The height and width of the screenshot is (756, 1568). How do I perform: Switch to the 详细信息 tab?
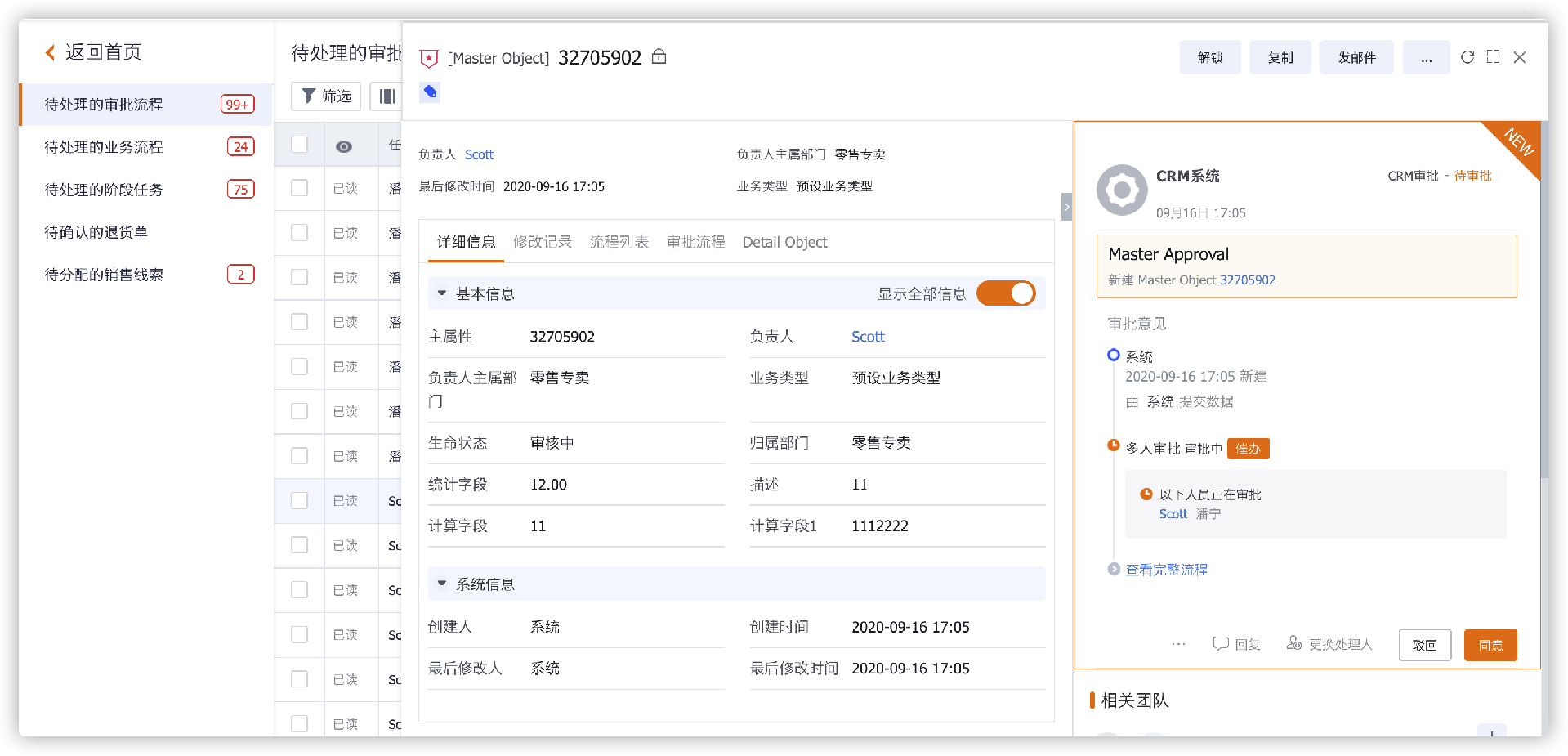coord(466,242)
